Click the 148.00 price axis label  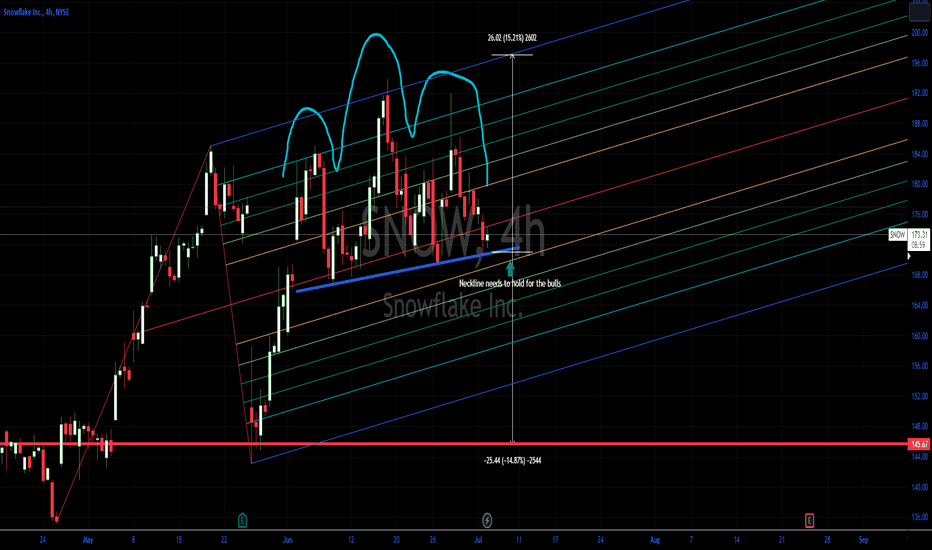pyautogui.click(x=919, y=426)
